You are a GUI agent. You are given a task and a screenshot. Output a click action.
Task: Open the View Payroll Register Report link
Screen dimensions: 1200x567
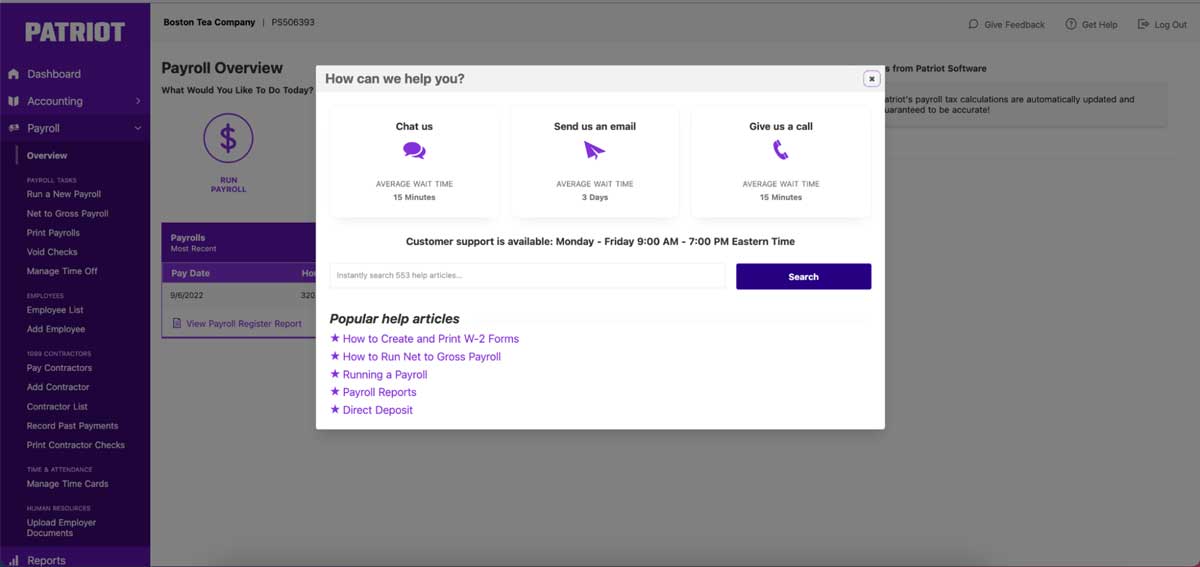244,324
